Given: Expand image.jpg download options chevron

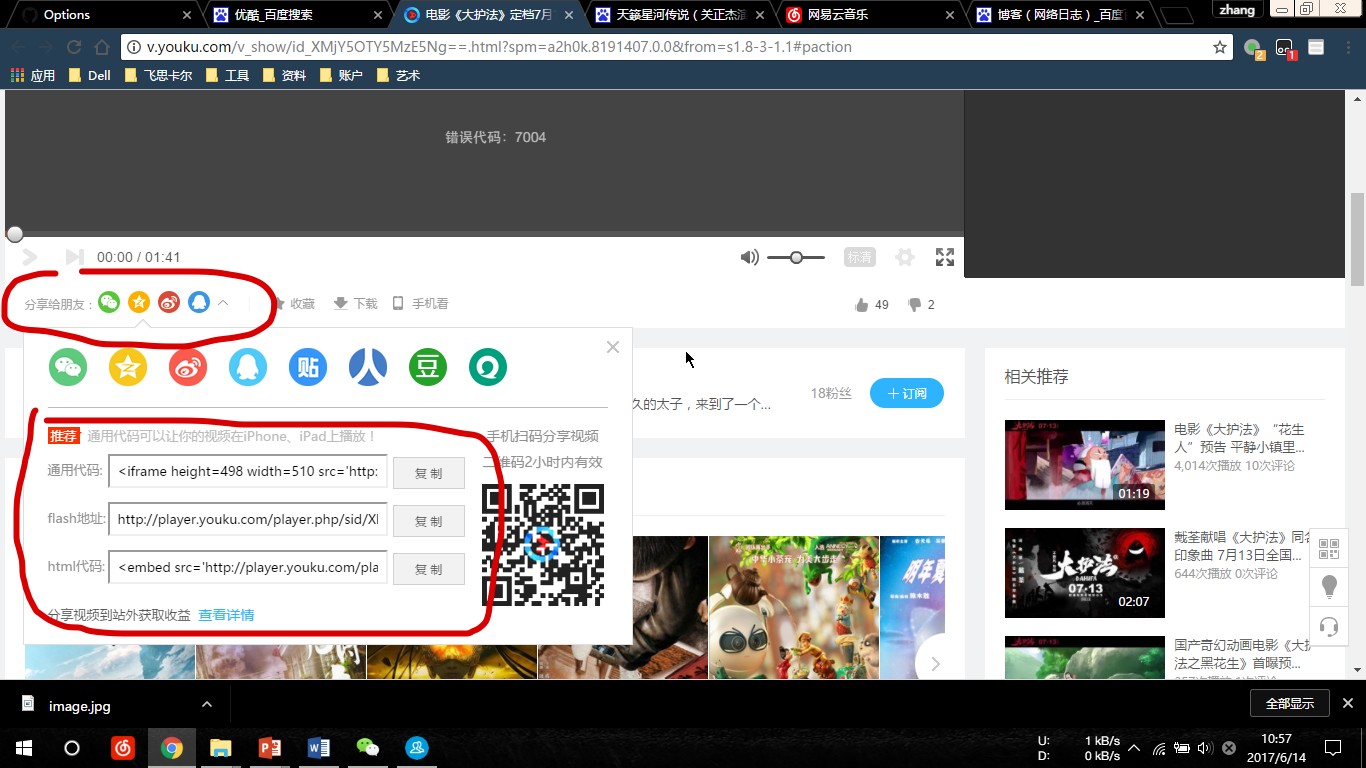Looking at the screenshot, I should click(x=206, y=705).
